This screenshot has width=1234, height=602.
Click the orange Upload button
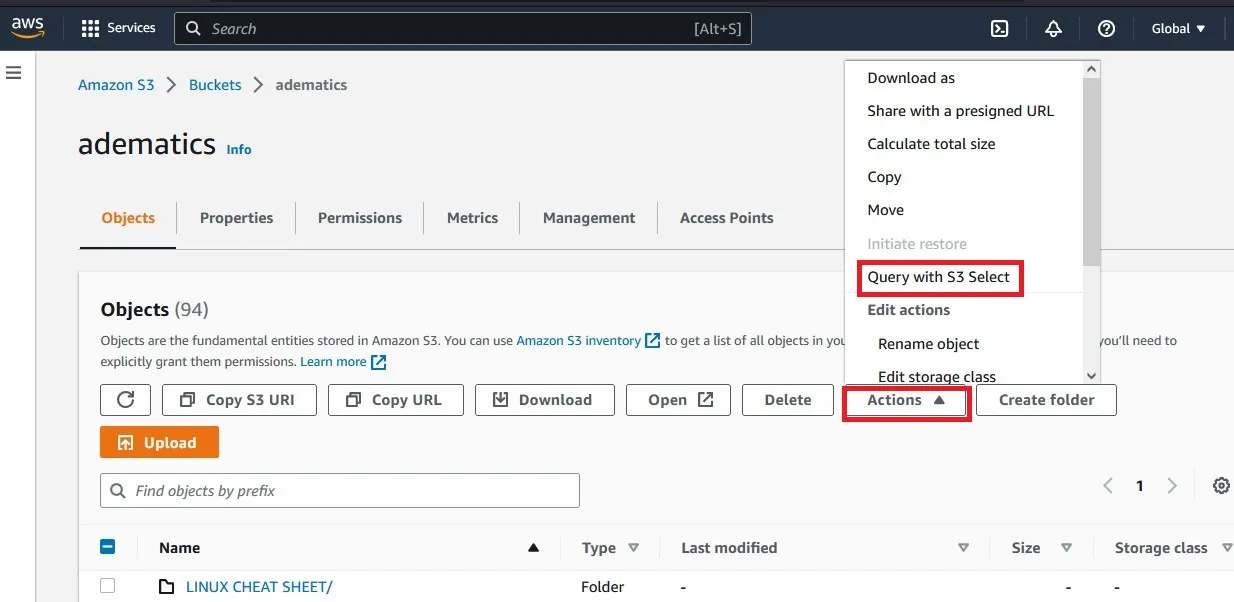coord(159,443)
